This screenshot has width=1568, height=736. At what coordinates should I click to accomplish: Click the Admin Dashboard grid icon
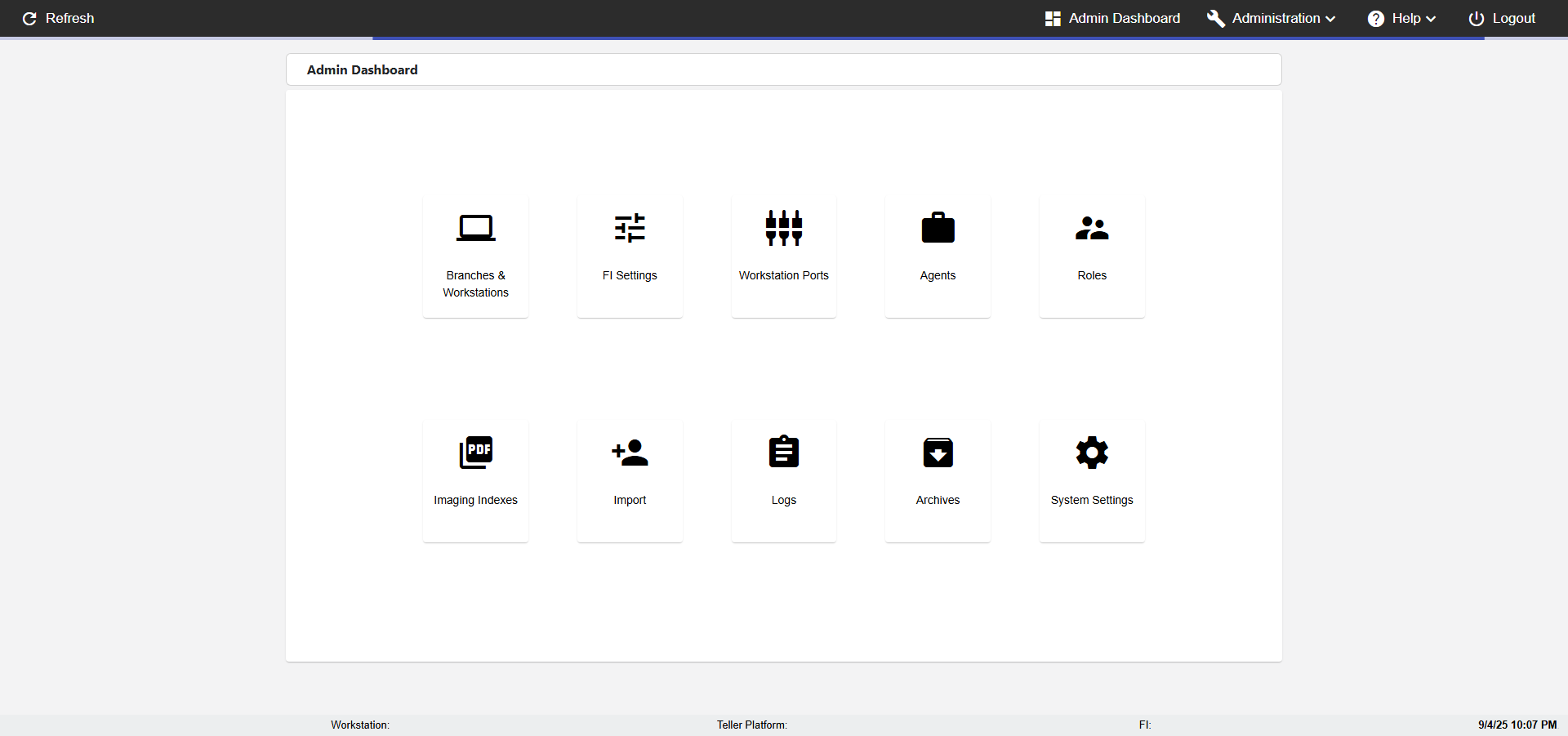[x=1053, y=18]
